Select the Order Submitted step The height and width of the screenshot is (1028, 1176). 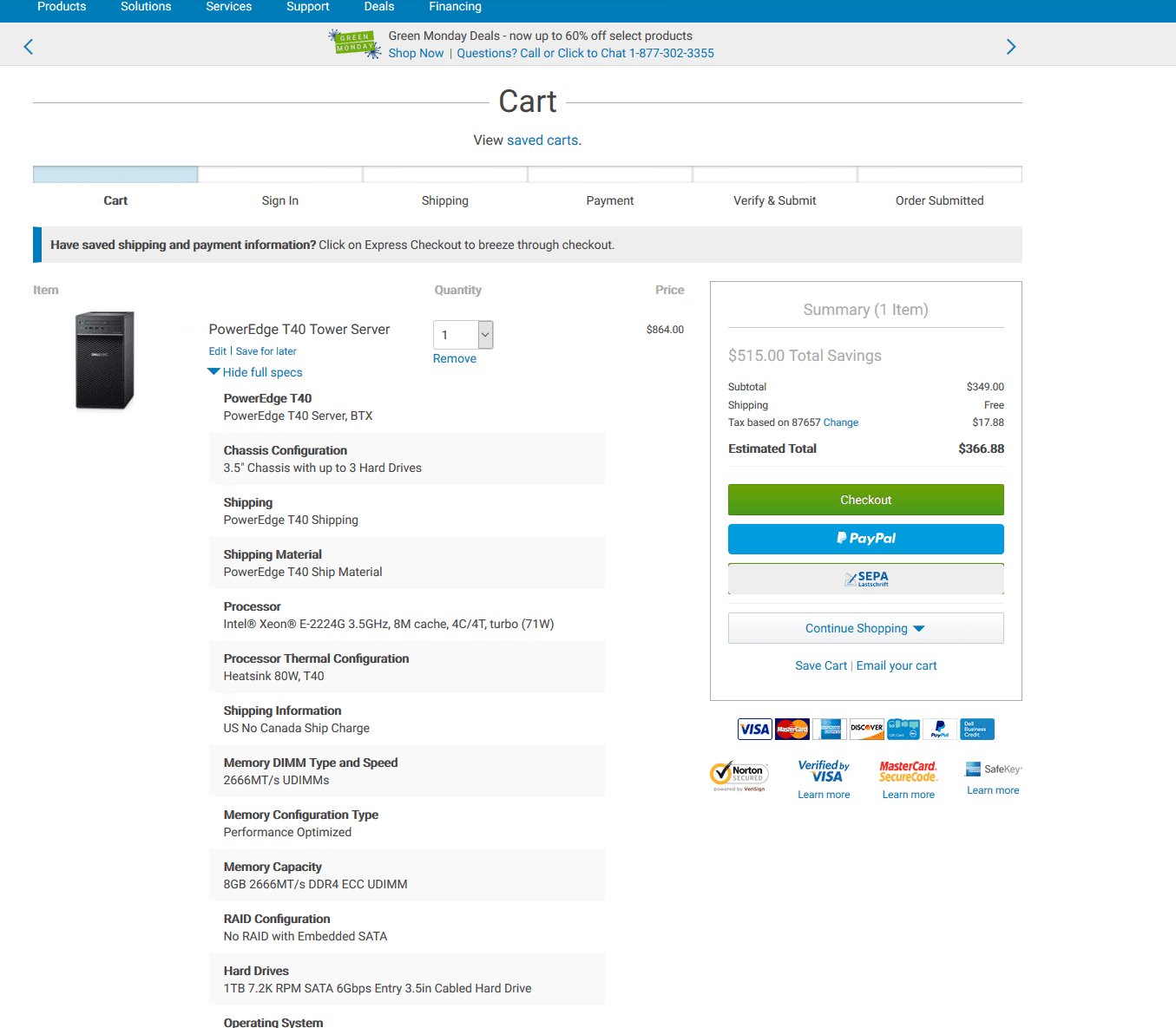tap(940, 200)
